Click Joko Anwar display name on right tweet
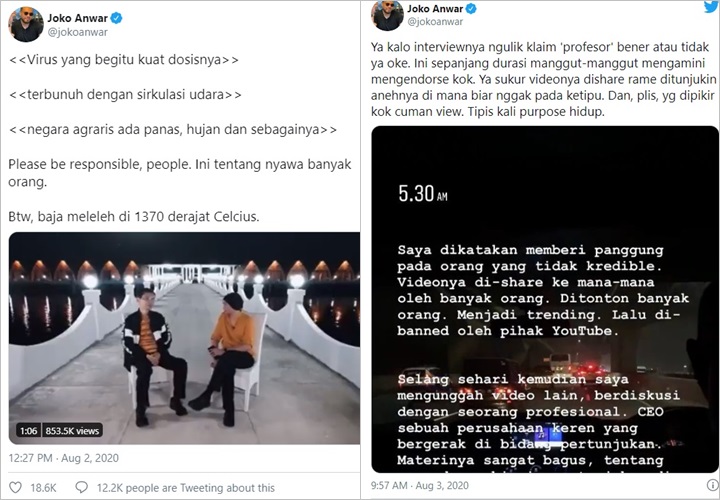 (x=435, y=8)
